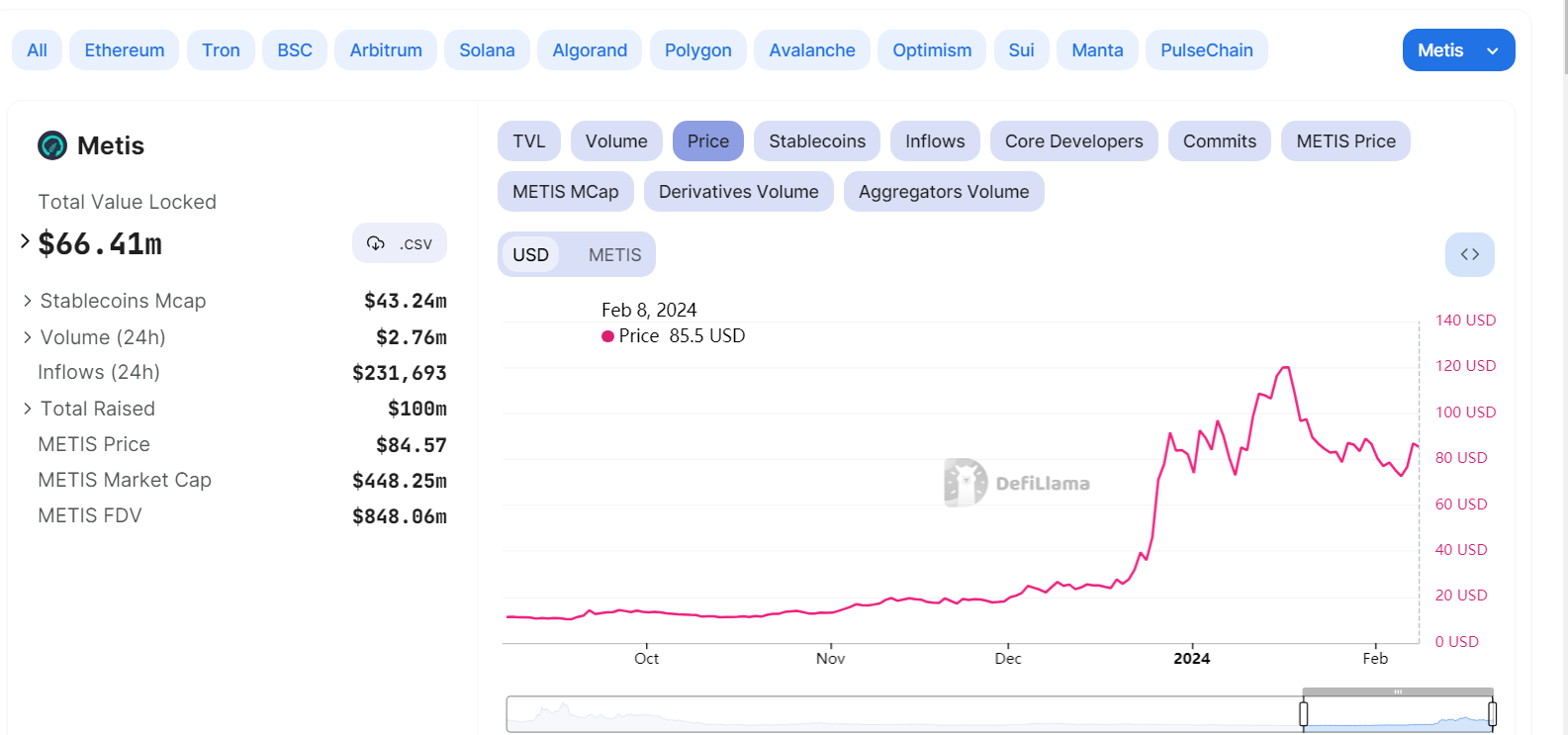The image size is (1568, 735).
Task: Open the Algorand chain page
Action: [590, 50]
